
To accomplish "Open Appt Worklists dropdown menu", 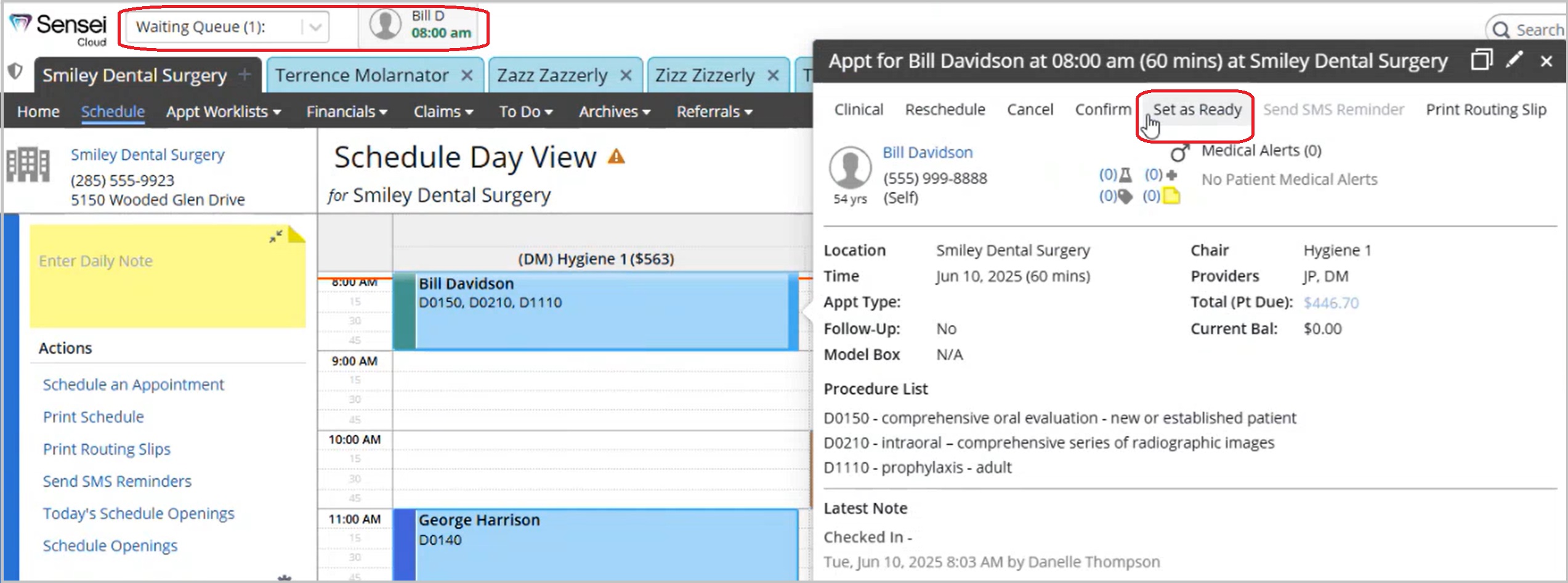I will tap(224, 112).
